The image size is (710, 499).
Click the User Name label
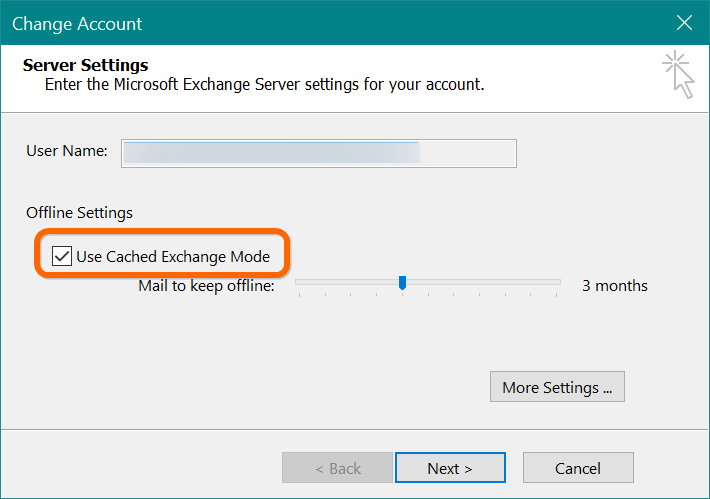[66, 151]
